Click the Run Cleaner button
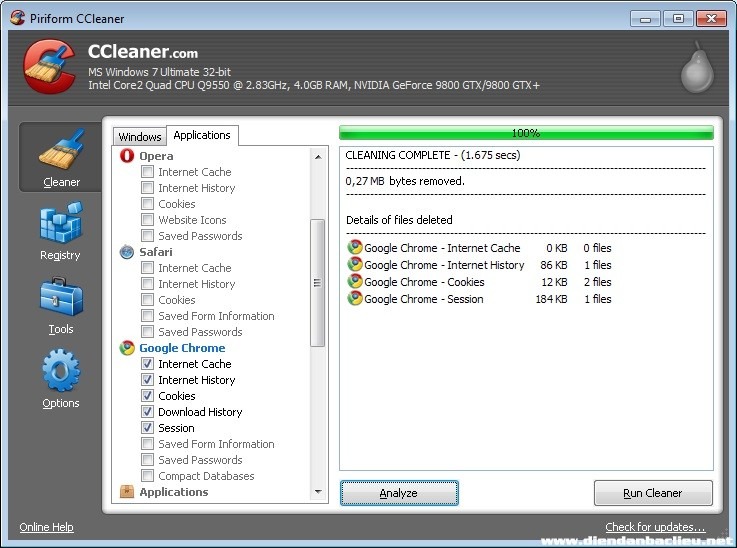Screen dimensions: 737x548 653,493
